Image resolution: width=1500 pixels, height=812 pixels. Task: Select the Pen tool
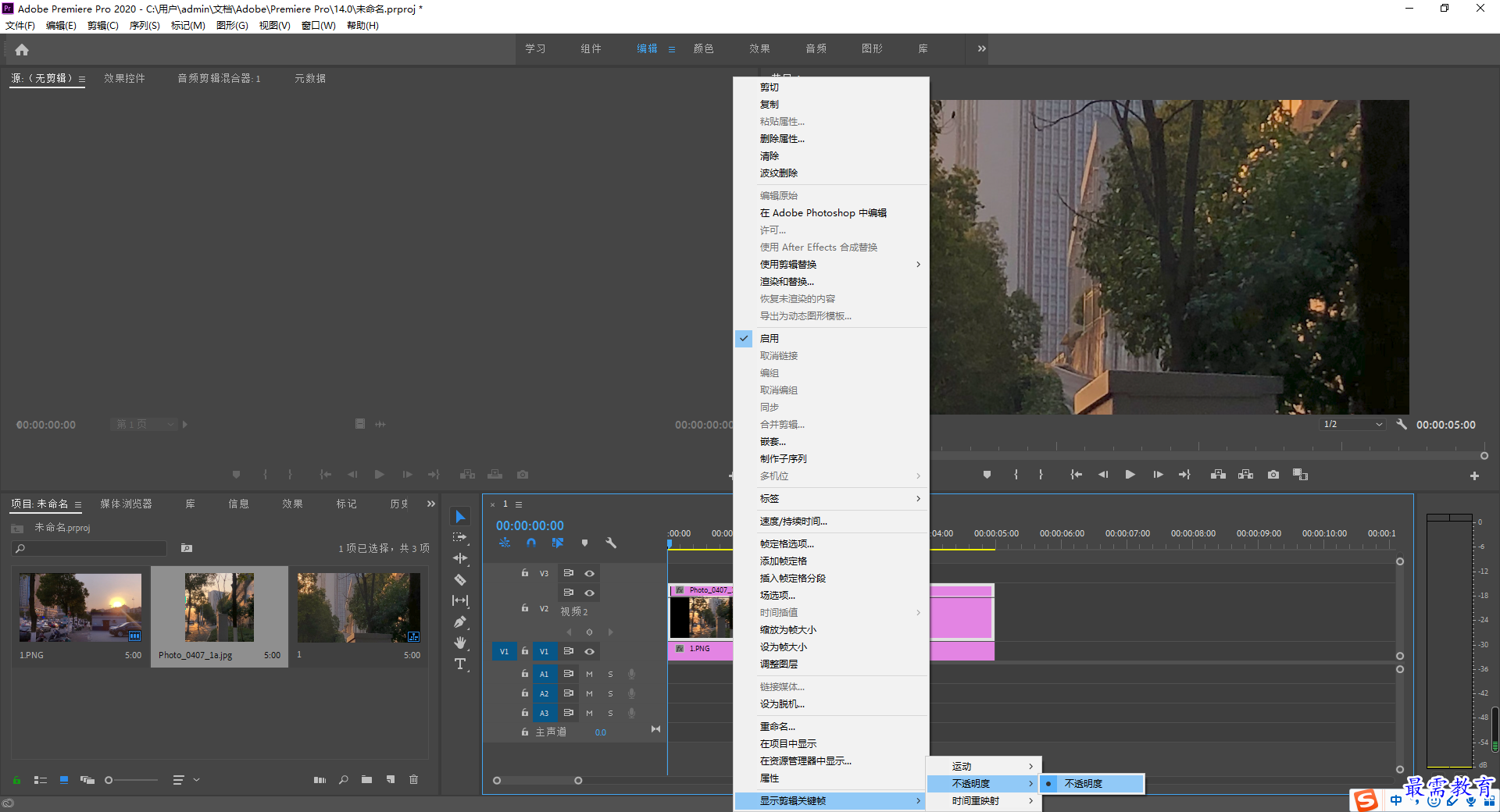pos(460,622)
